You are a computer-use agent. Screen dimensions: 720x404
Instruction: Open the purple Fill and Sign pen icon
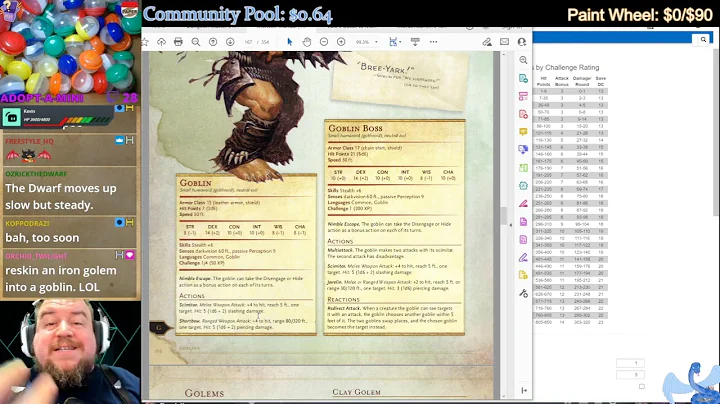coord(523,257)
